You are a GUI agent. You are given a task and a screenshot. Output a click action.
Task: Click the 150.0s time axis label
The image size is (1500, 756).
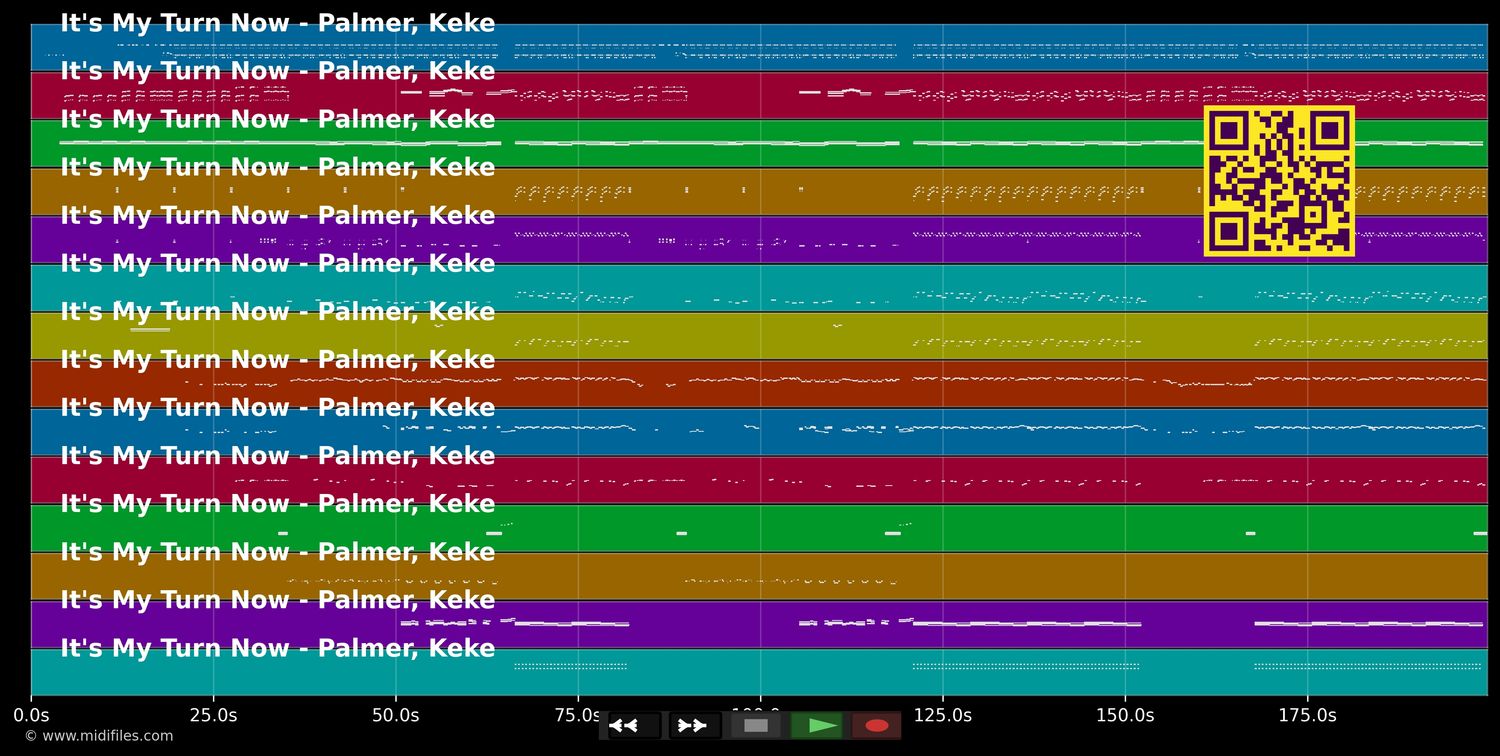1125,715
